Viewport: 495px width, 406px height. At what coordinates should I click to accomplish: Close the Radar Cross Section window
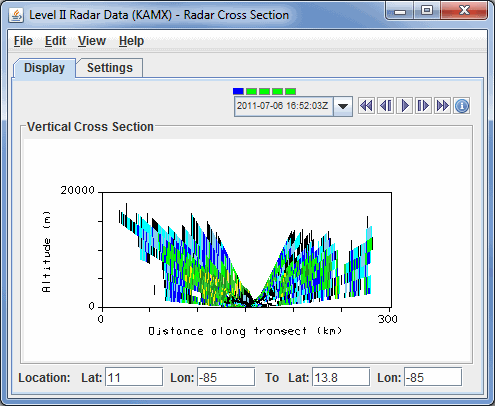point(464,11)
